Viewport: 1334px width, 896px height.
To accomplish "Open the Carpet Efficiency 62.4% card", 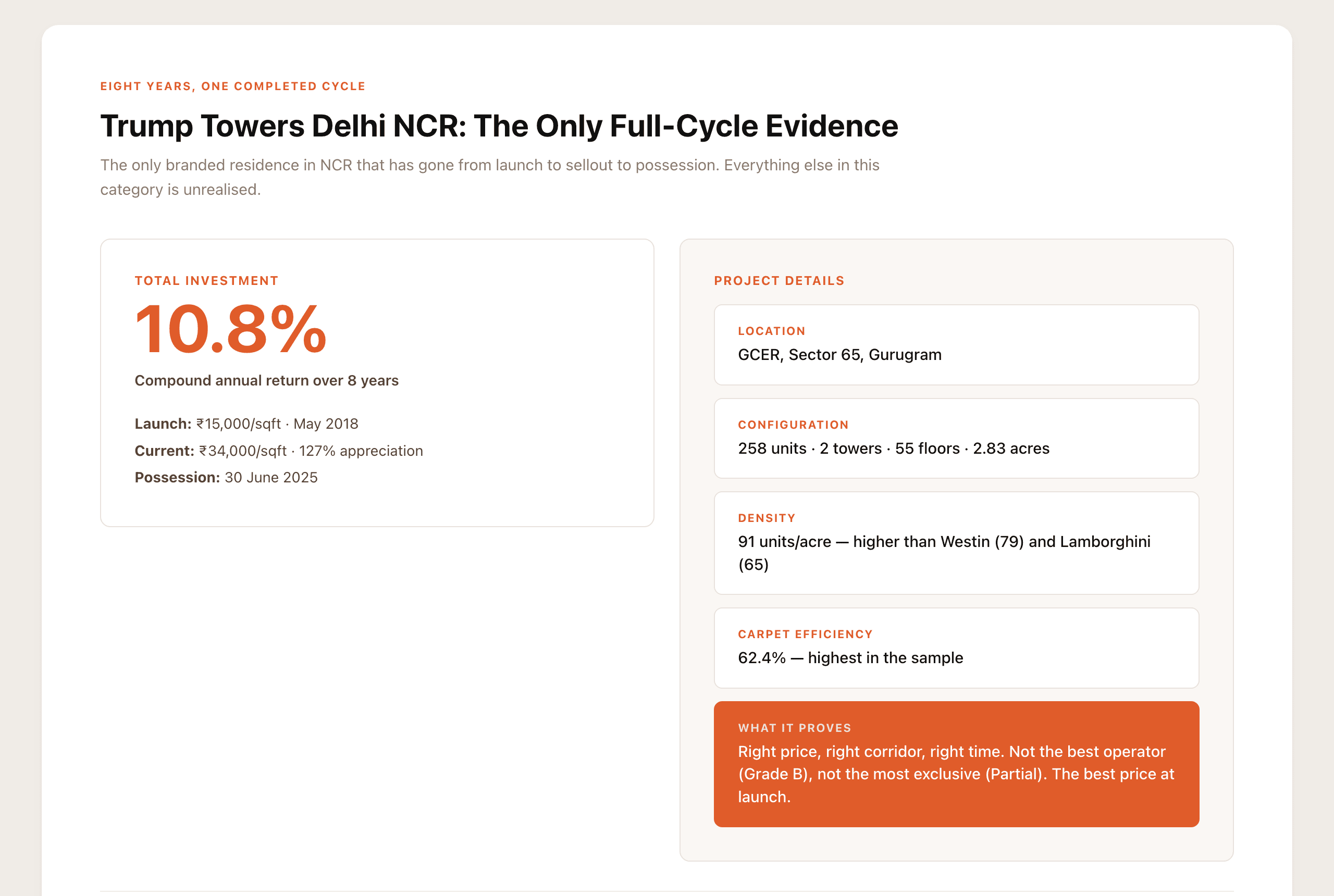I will point(956,648).
